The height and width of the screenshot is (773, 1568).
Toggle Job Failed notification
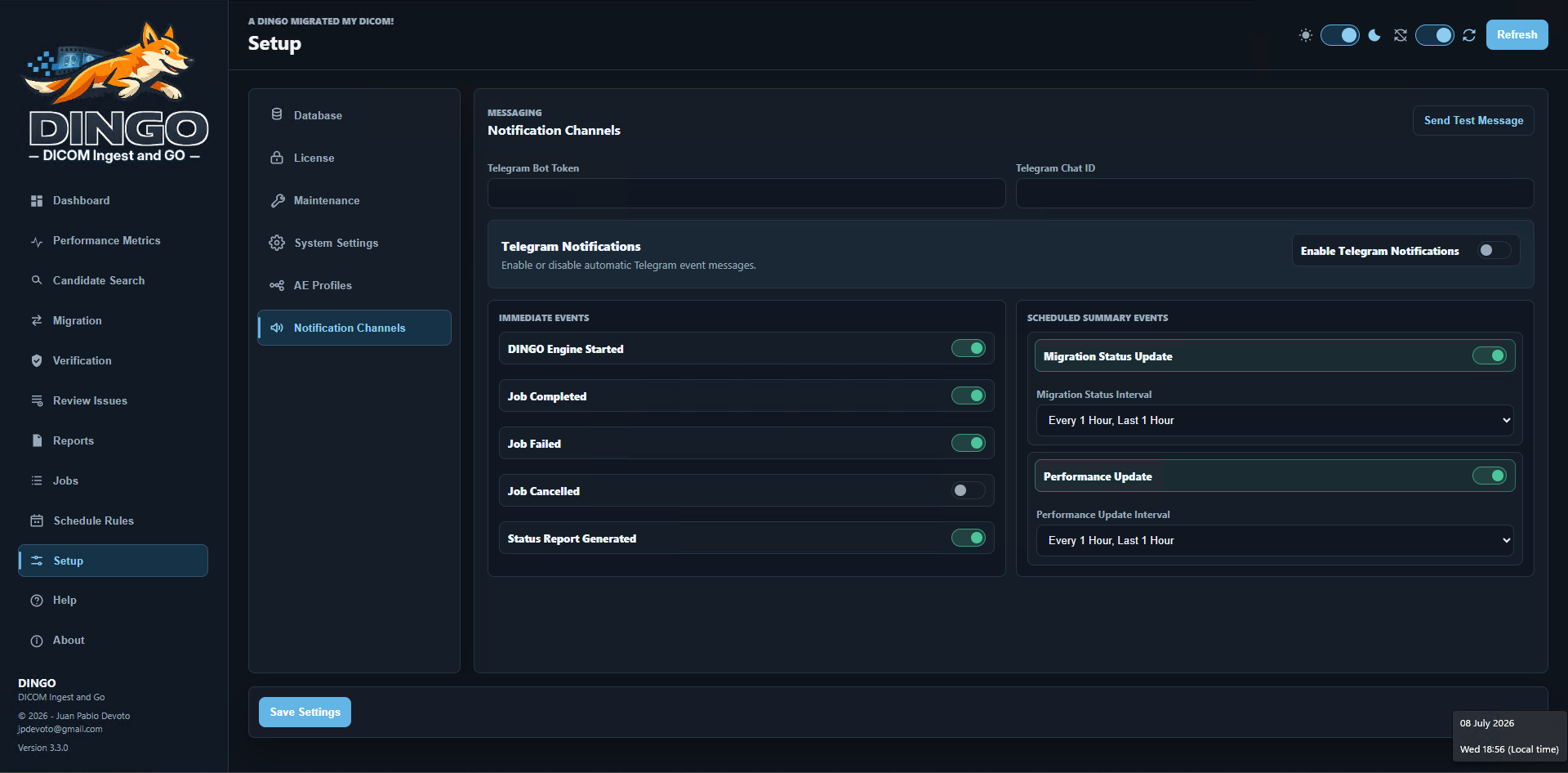(969, 444)
